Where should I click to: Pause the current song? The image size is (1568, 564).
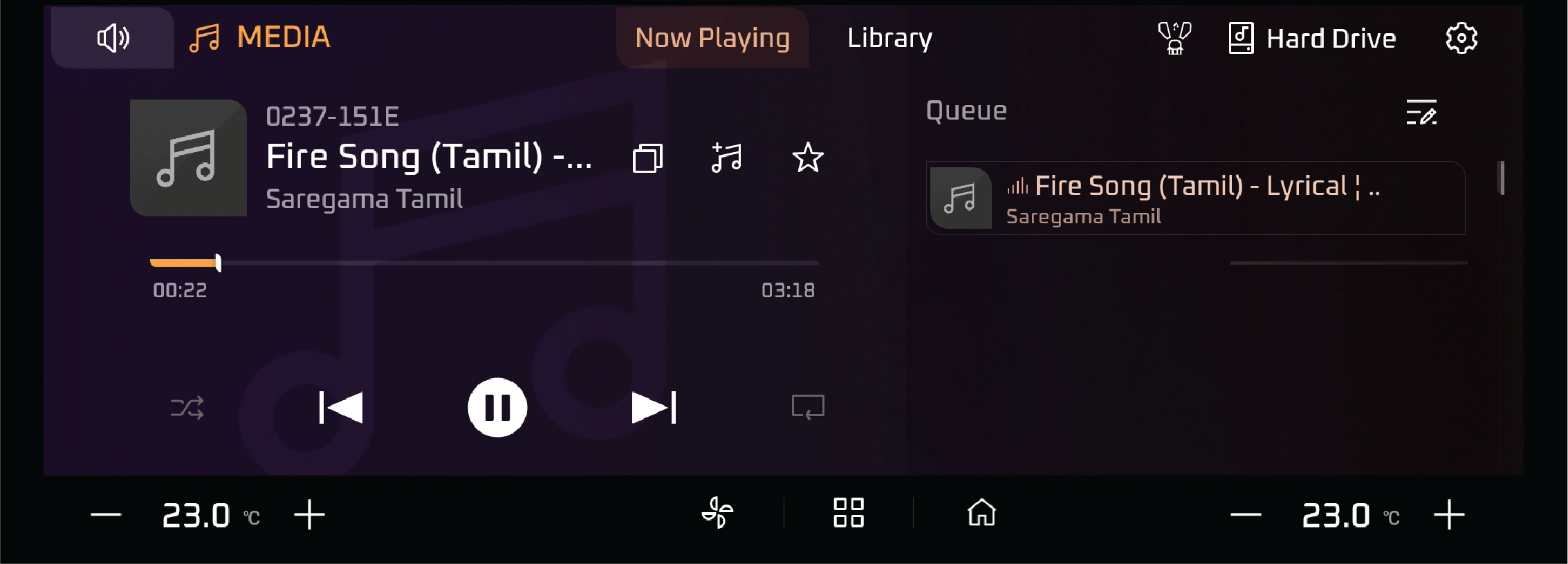click(497, 407)
